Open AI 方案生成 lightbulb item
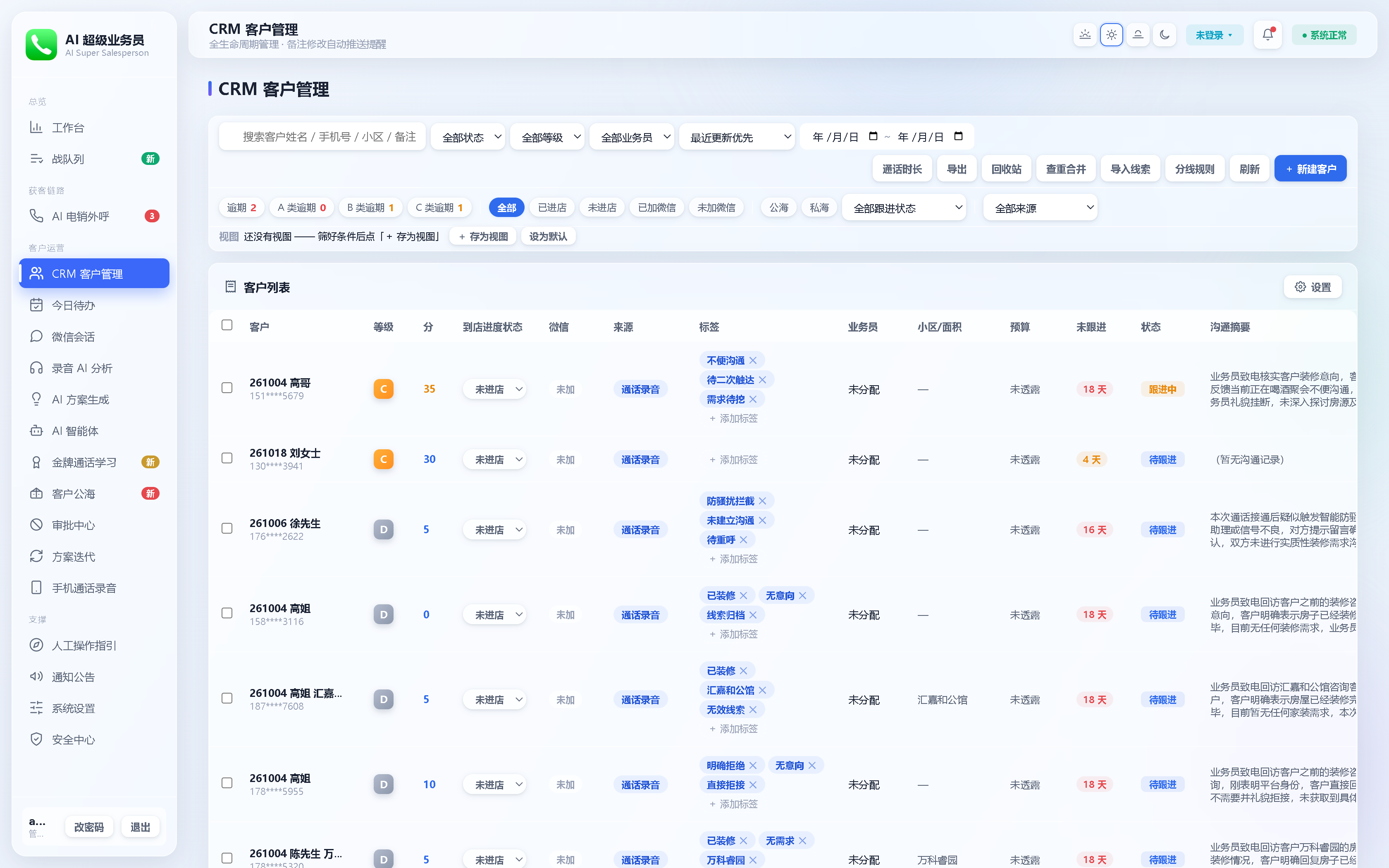This screenshot has height=868, width=1389. (x=94, y=400)
